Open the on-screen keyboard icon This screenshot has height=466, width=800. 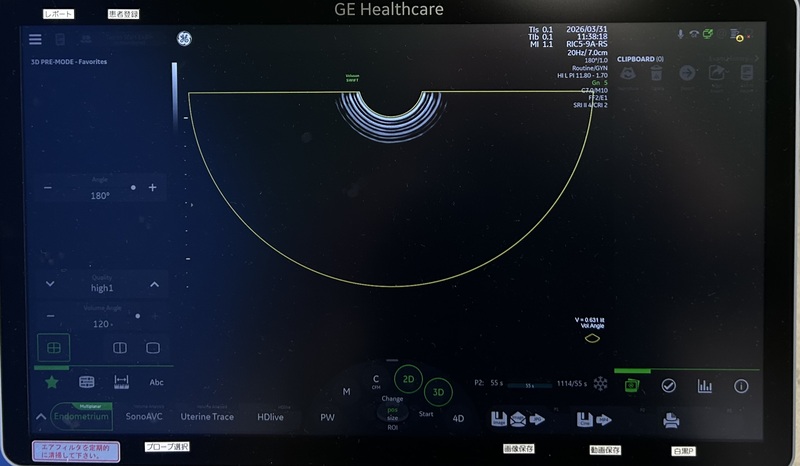(86, 382)
